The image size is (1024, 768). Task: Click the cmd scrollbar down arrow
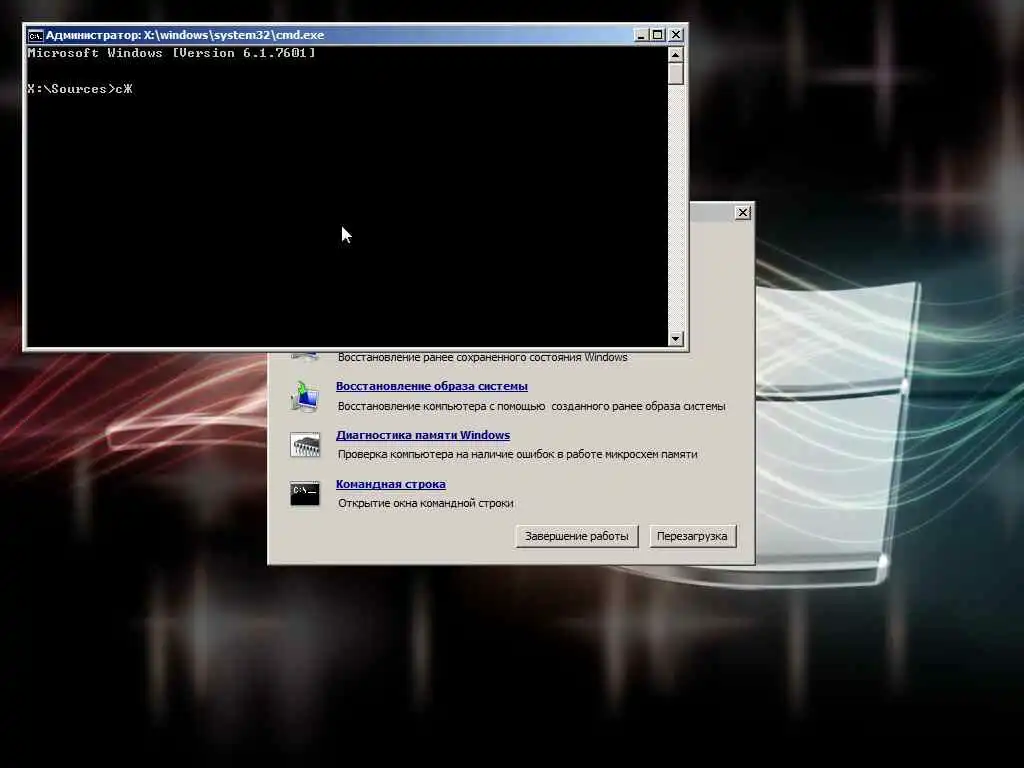point(676,338)
